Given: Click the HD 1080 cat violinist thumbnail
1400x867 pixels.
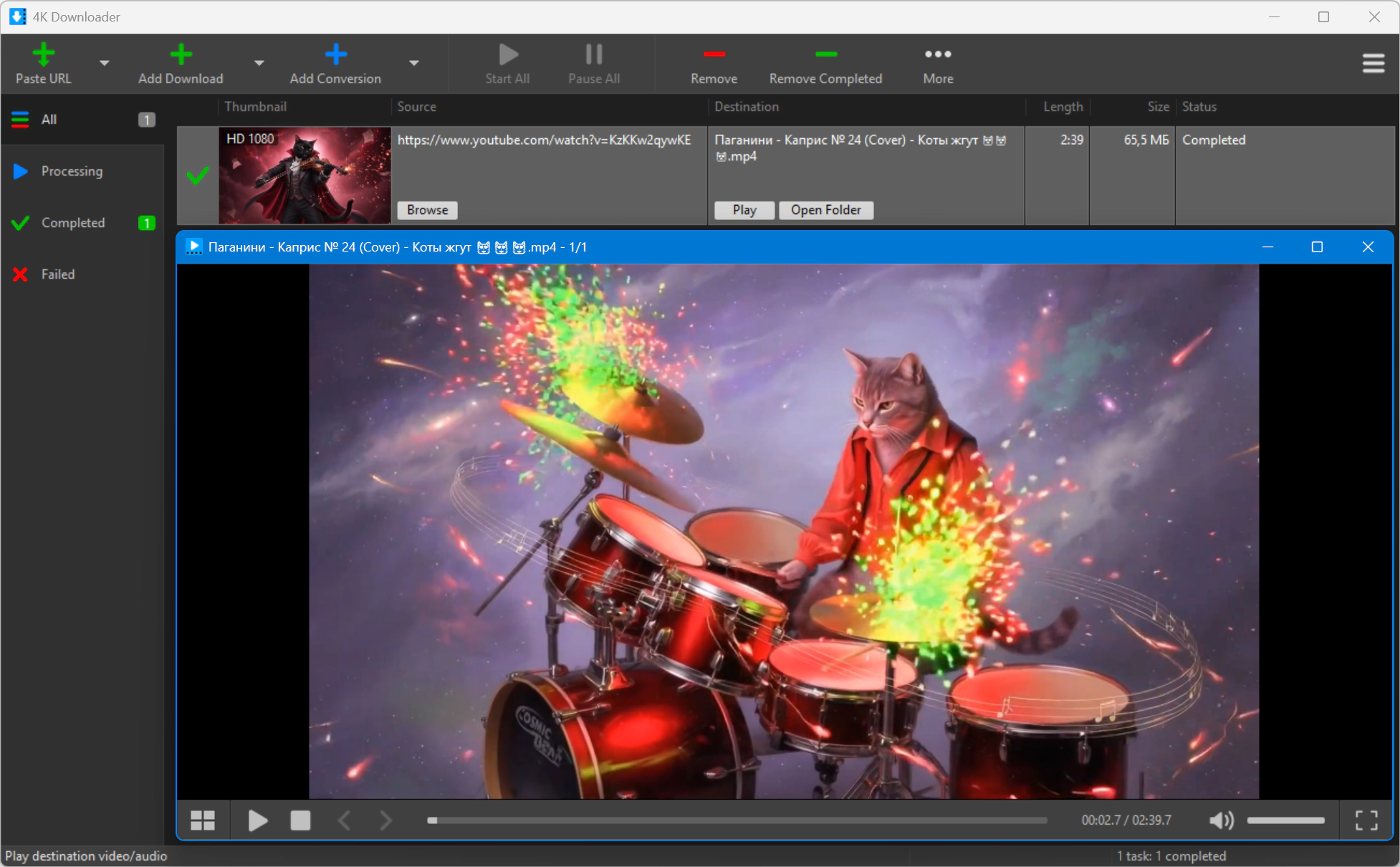Looking at the screenshot, I should (305, 176).
